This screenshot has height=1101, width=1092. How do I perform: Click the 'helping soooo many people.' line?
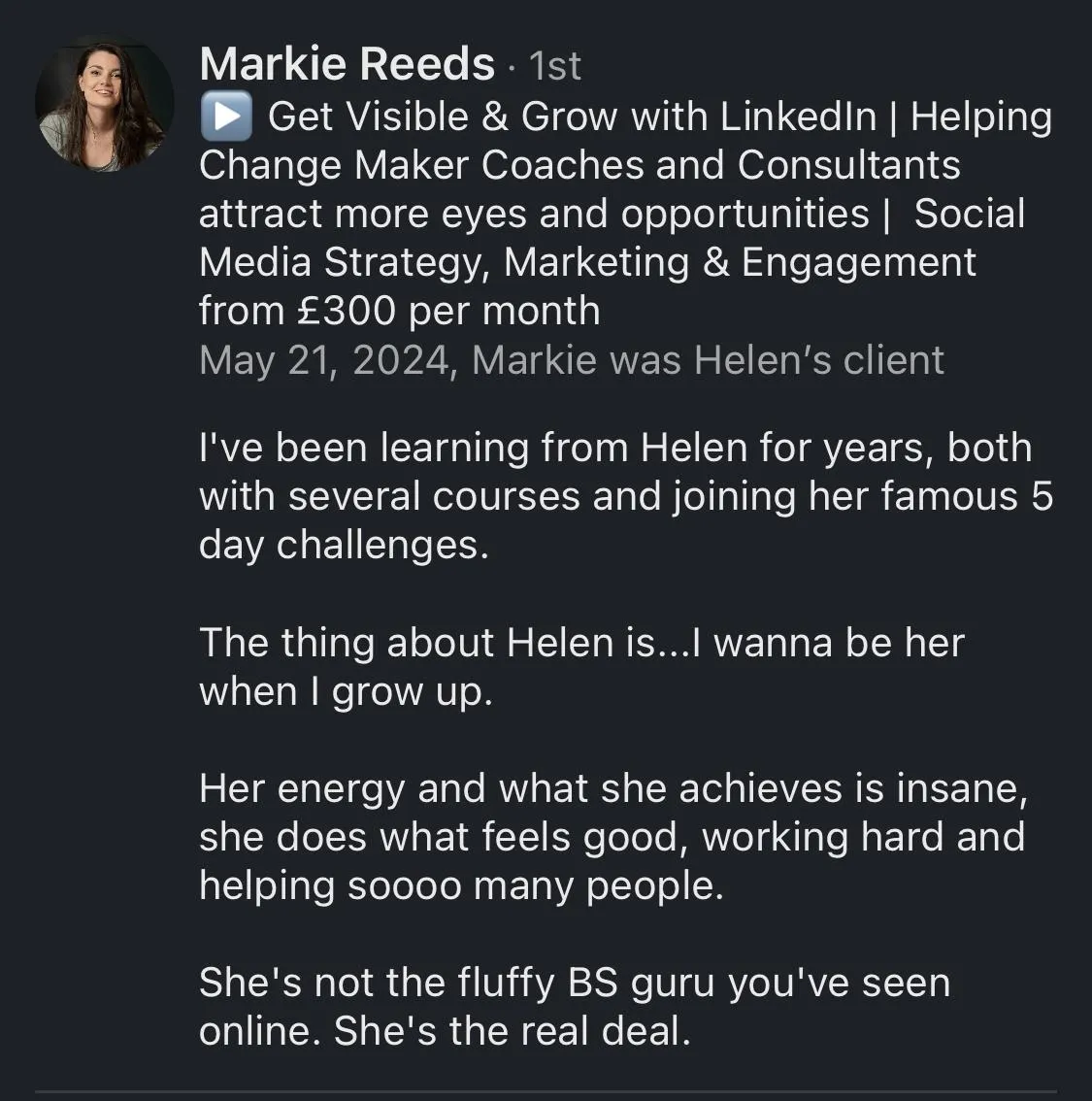461,885
